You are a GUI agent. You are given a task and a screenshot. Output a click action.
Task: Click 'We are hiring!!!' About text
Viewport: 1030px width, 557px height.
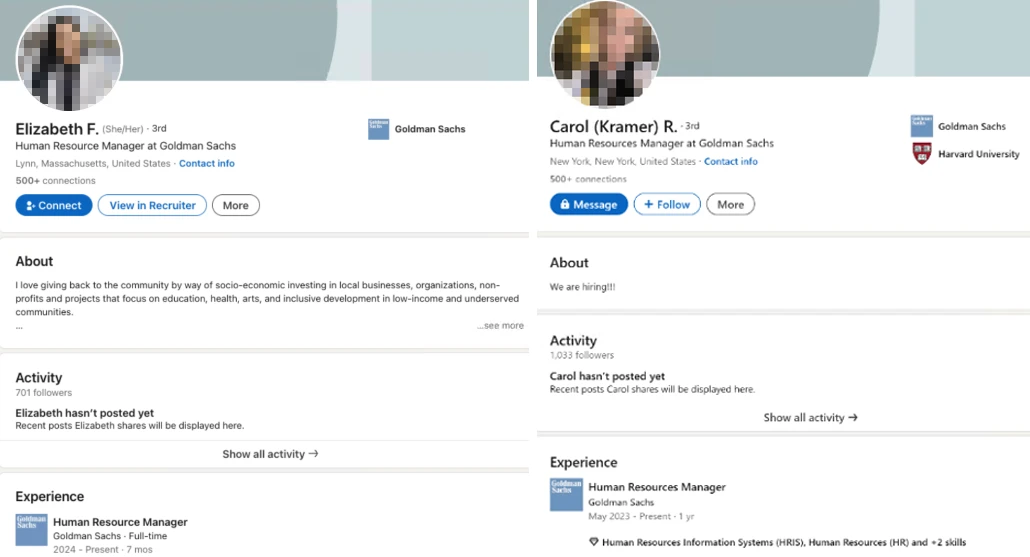point(582,287)
